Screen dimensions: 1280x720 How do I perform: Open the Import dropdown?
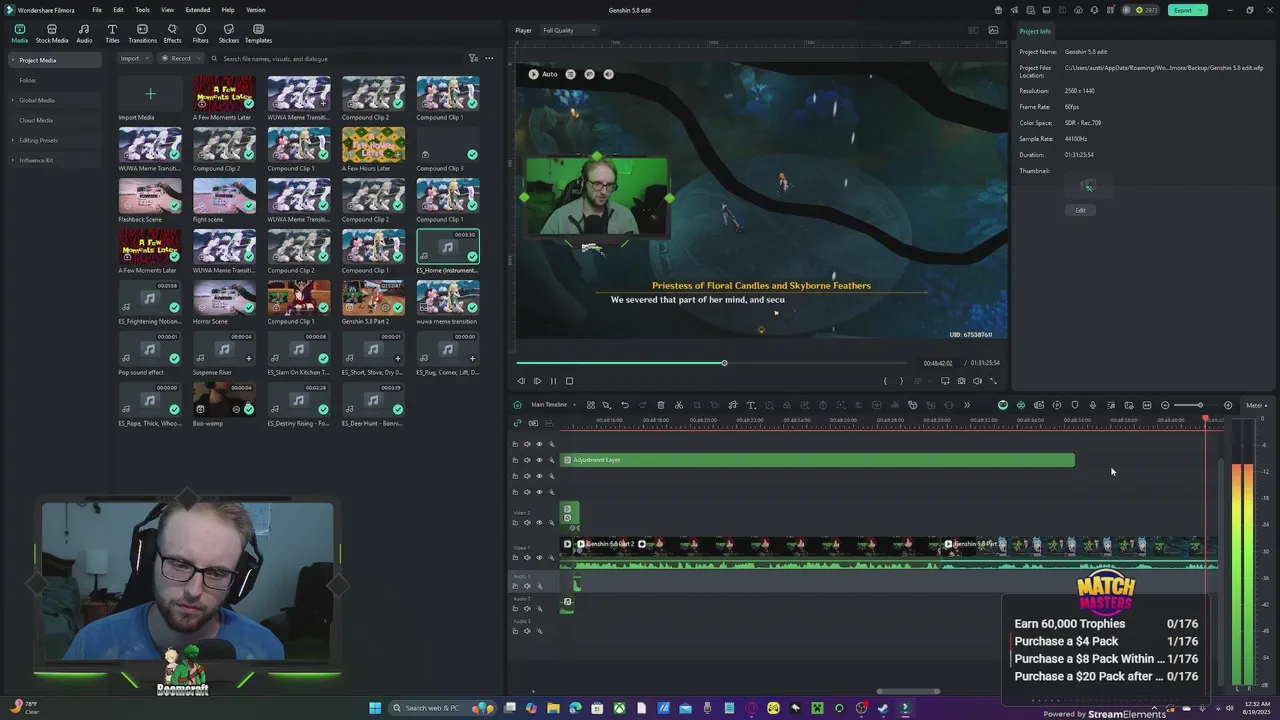(133, 58)
